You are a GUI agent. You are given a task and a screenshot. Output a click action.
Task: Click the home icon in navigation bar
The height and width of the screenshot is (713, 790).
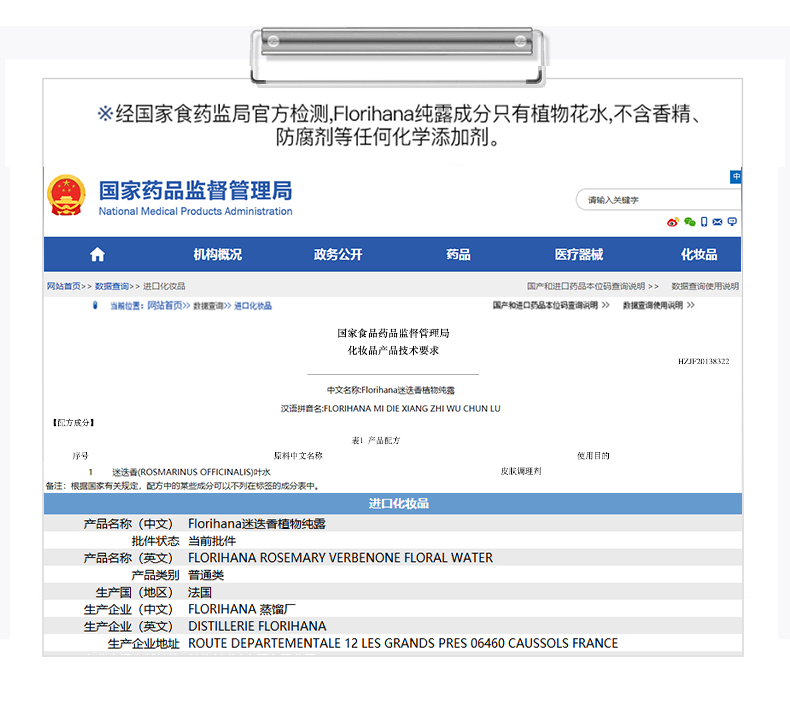point(97,254)
